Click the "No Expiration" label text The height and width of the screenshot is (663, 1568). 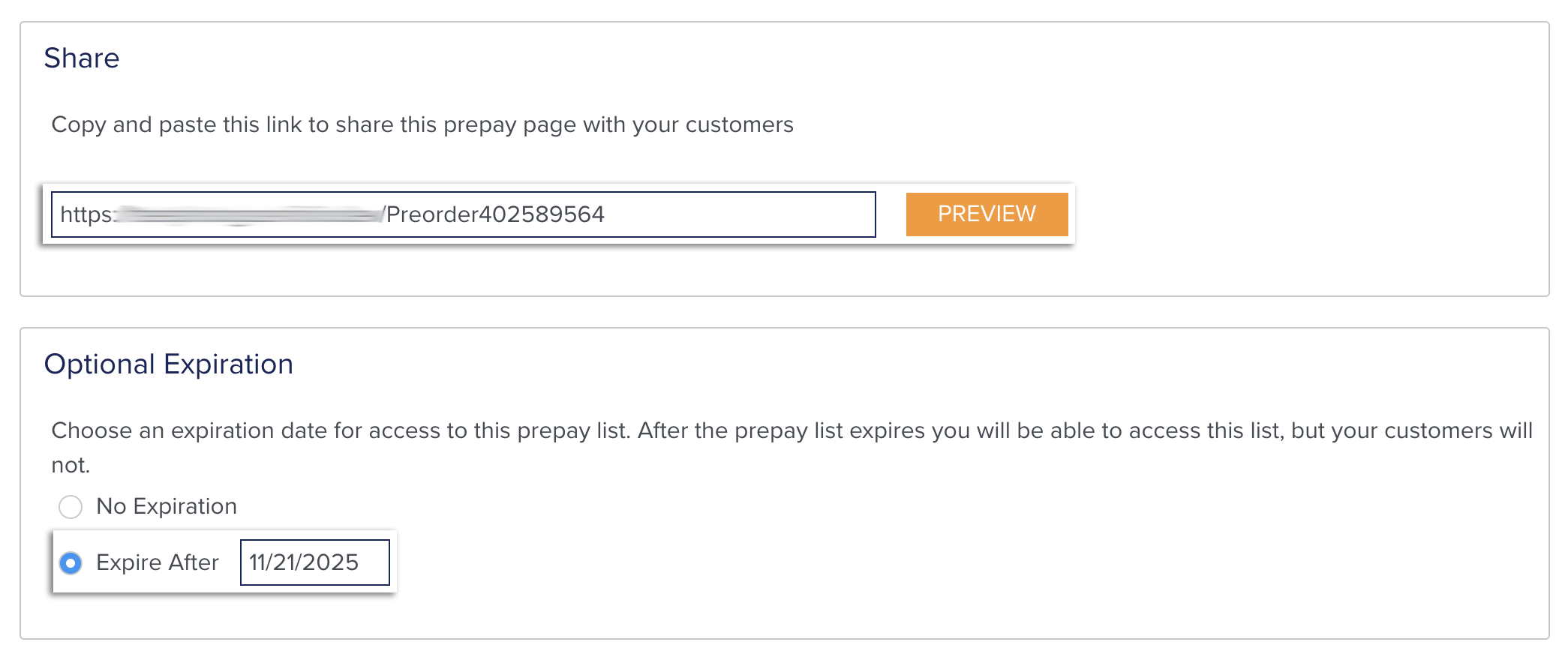167,507
